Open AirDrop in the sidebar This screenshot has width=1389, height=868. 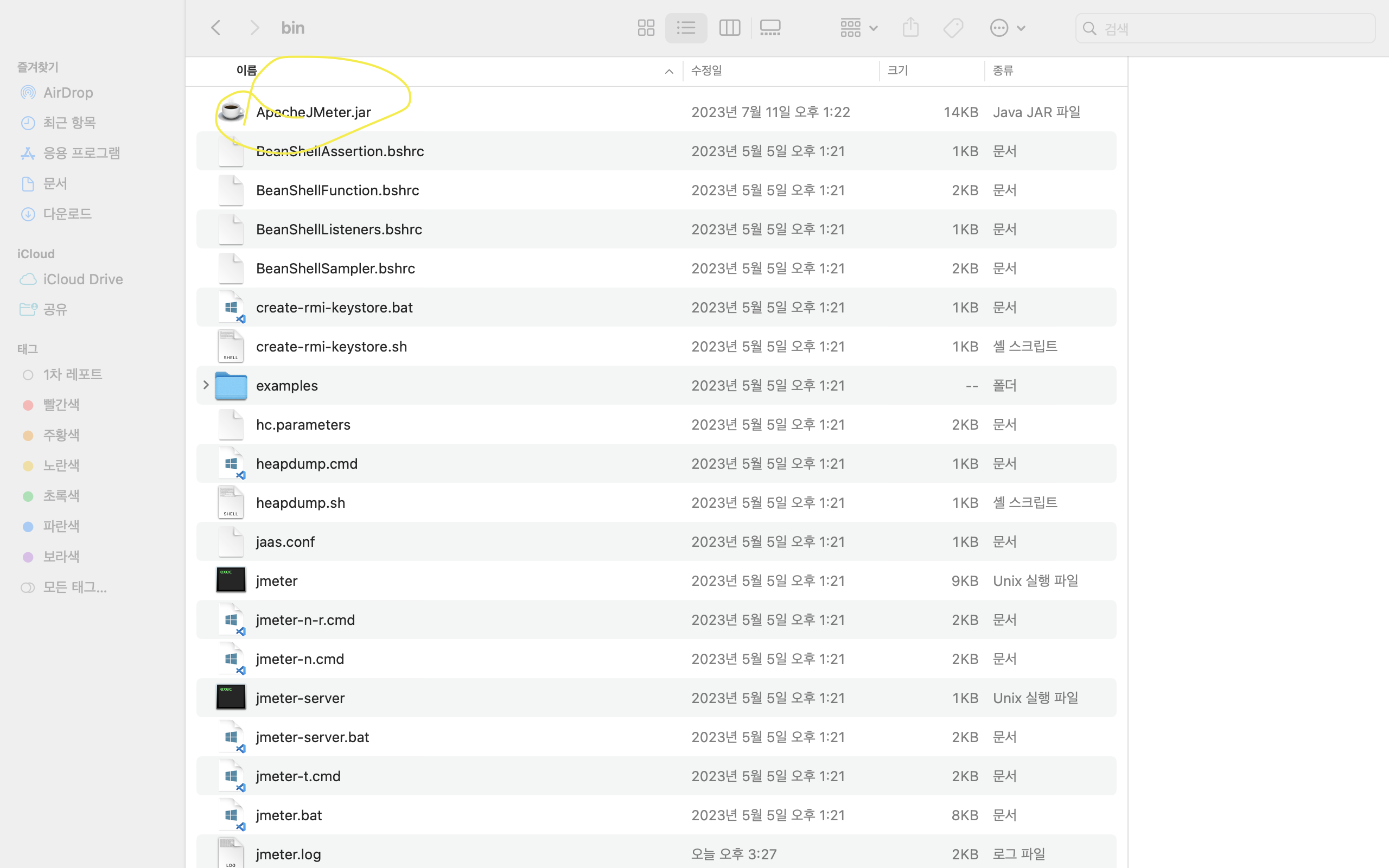pyautogui.click(x=68, y=92)
